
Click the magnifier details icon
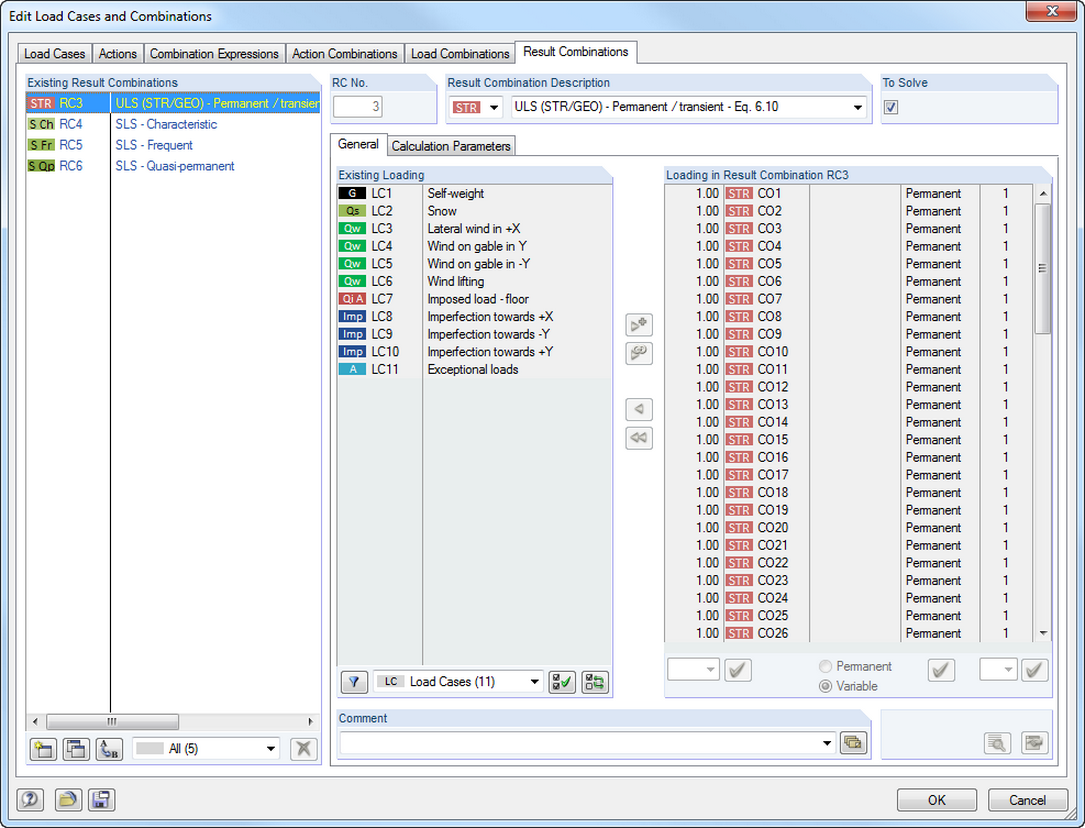click(997, 743)
